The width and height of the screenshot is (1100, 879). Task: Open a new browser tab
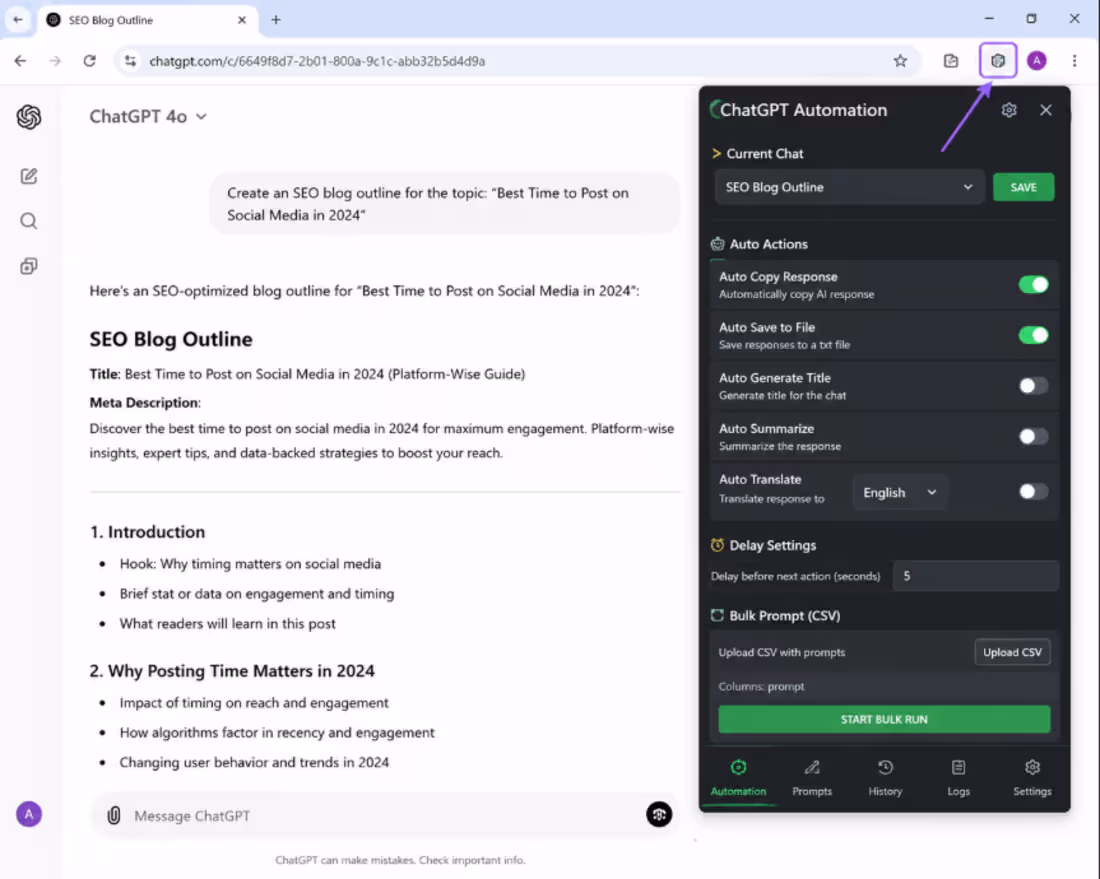[x=276, y=20]
